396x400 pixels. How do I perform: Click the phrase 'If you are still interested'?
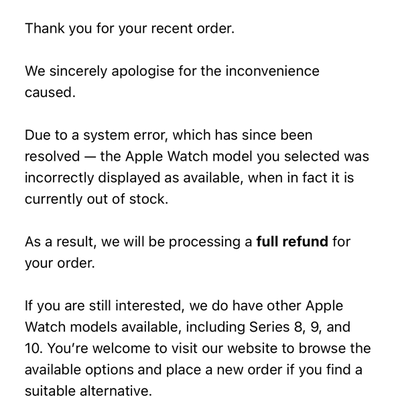coord(105,306)
